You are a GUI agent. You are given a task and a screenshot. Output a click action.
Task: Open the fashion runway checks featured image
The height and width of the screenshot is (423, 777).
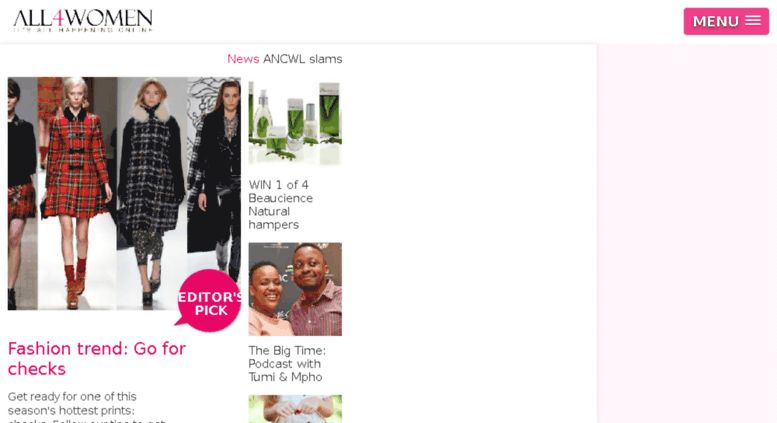pyautogui.click(x=124, y=194)
